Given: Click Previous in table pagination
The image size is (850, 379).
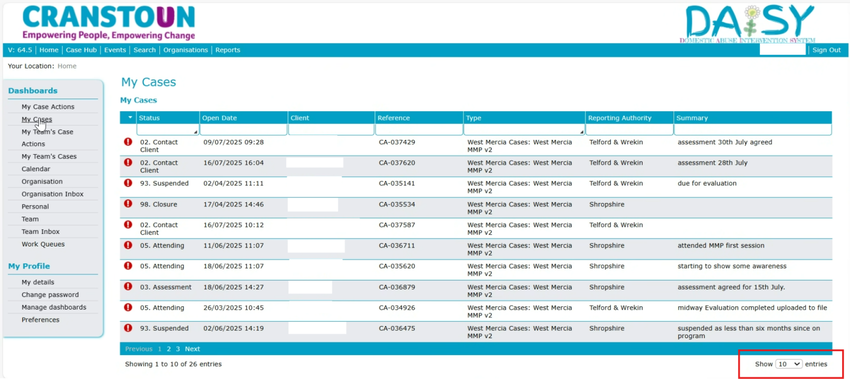Looking at the screenshot, I should point(139,349).
